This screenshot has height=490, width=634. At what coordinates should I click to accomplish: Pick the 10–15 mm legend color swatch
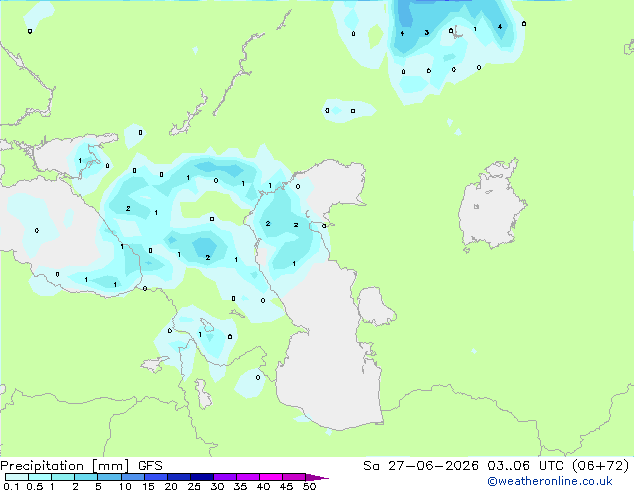click(x=133, y=477)
